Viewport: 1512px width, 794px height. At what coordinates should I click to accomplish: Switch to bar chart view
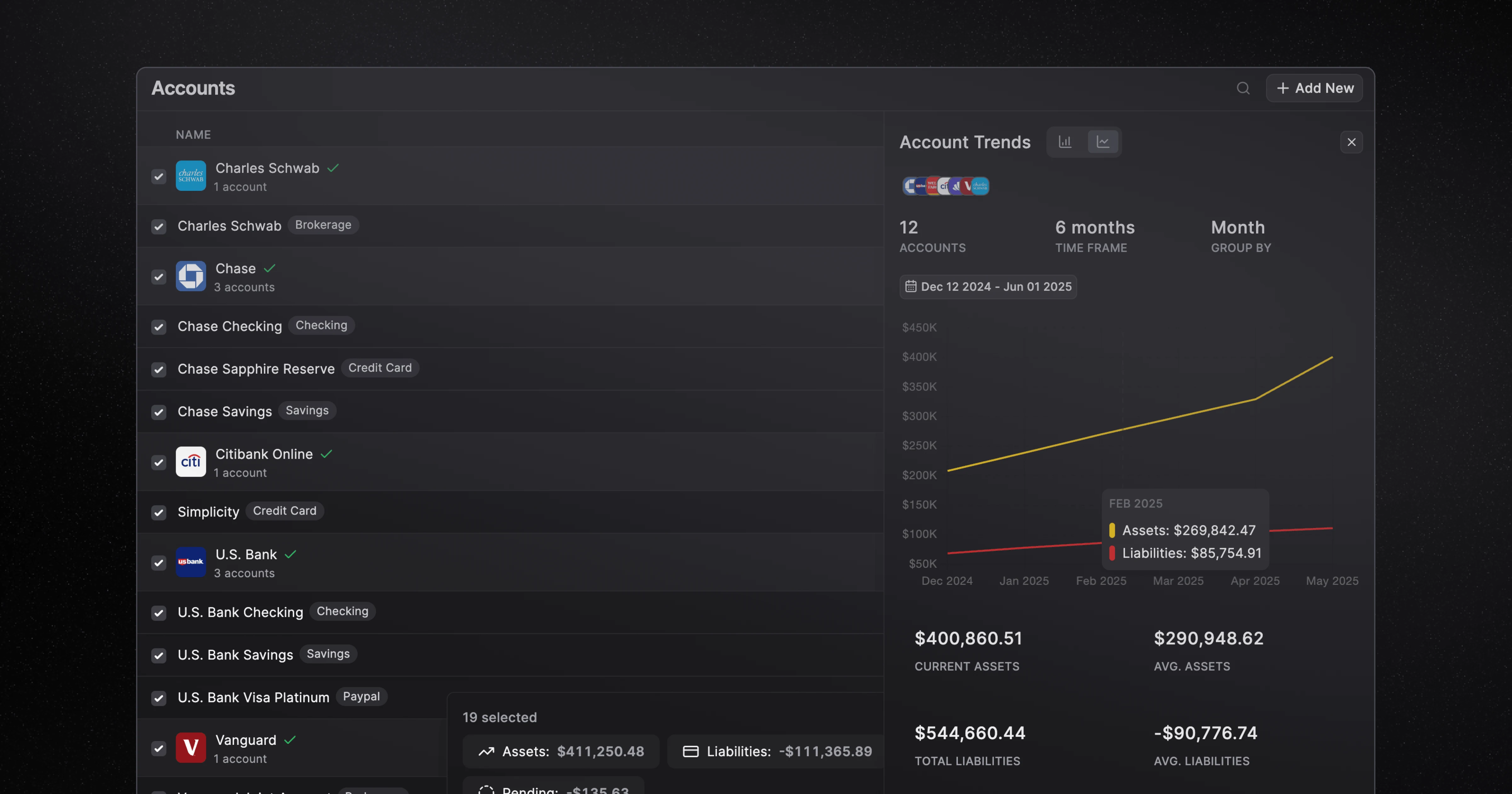click(x=1065, y=141)
